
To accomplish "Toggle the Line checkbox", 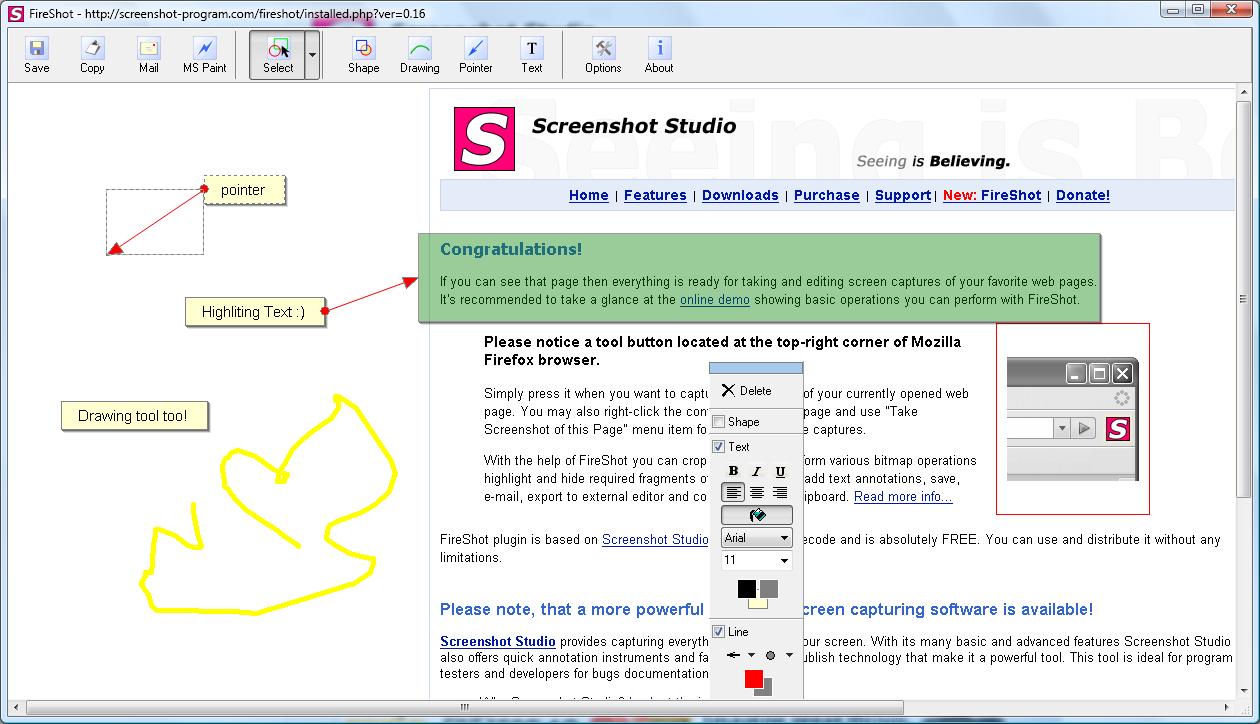I will (x=718, y=632).
